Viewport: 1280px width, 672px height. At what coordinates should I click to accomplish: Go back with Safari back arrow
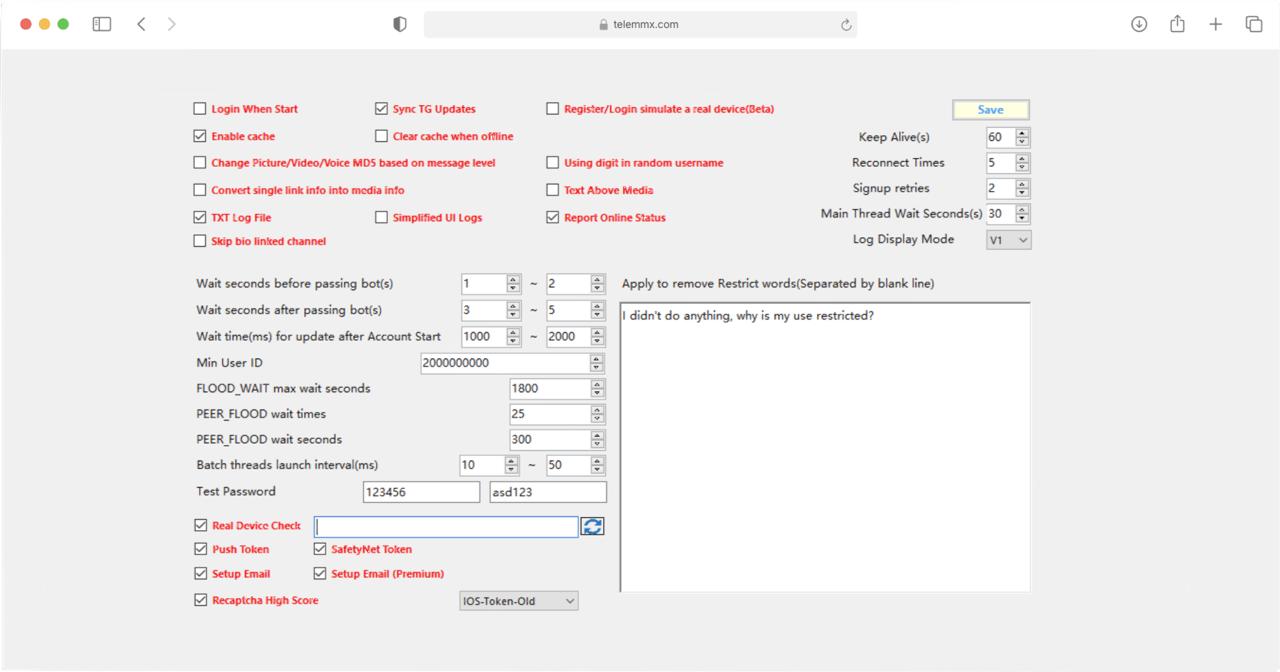pyautogui.click(x=141, y=24)
